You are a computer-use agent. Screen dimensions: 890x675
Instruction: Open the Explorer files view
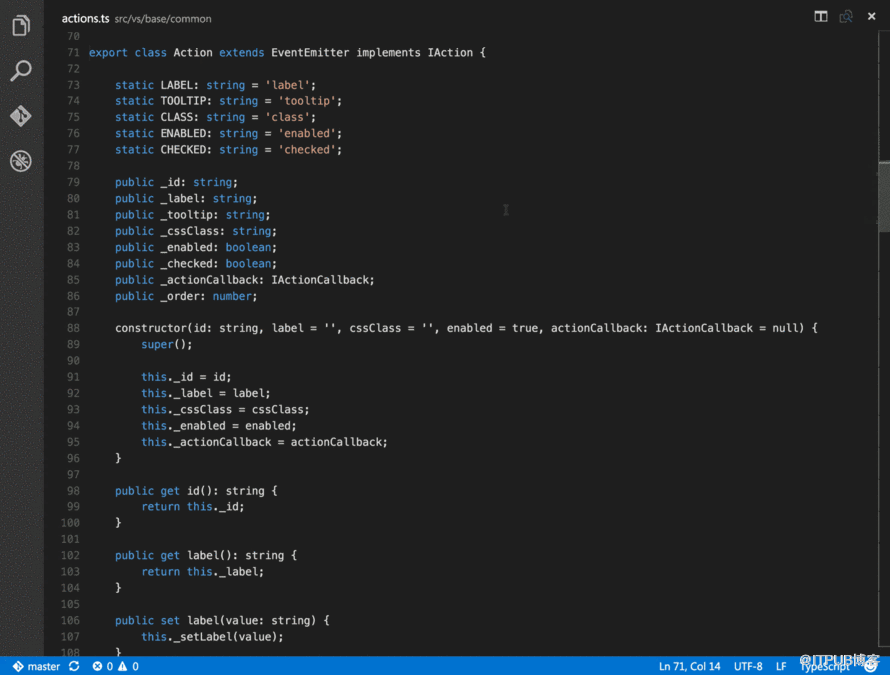21,25
